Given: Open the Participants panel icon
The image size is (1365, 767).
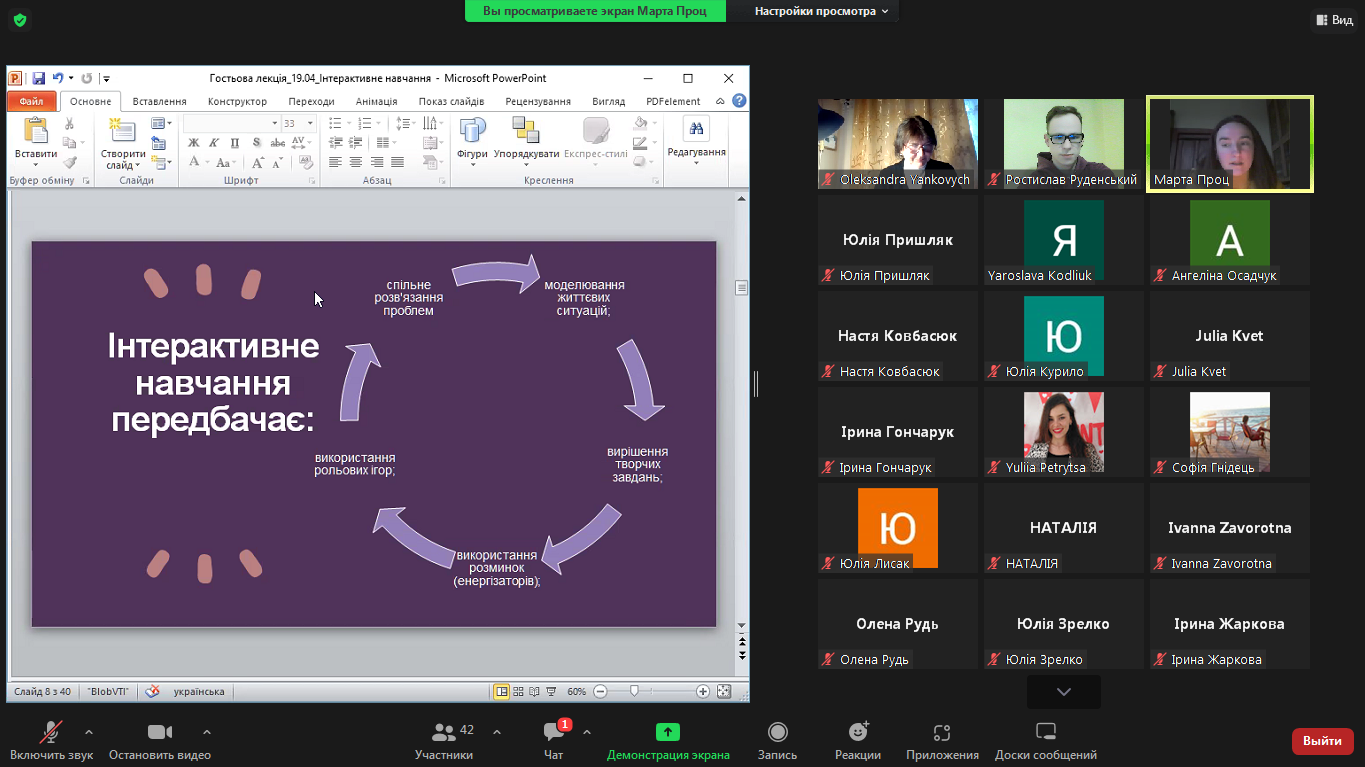Looking at the screenshot, I should [x=444, y=733].
